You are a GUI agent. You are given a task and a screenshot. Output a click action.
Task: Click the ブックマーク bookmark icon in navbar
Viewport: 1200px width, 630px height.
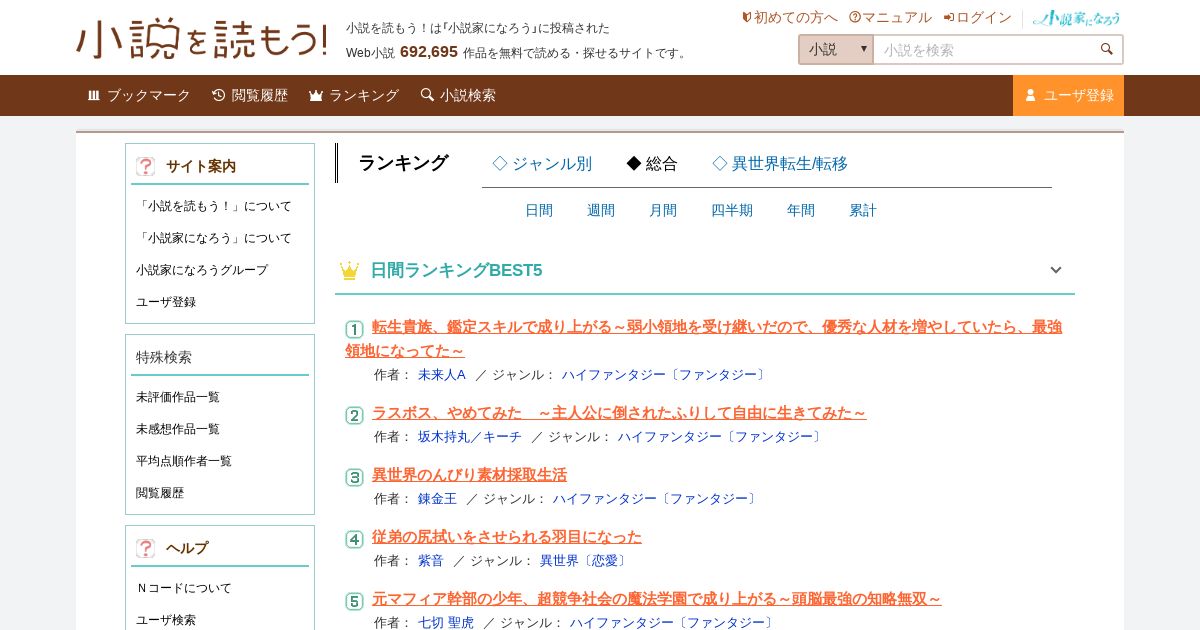coord(94,95)
